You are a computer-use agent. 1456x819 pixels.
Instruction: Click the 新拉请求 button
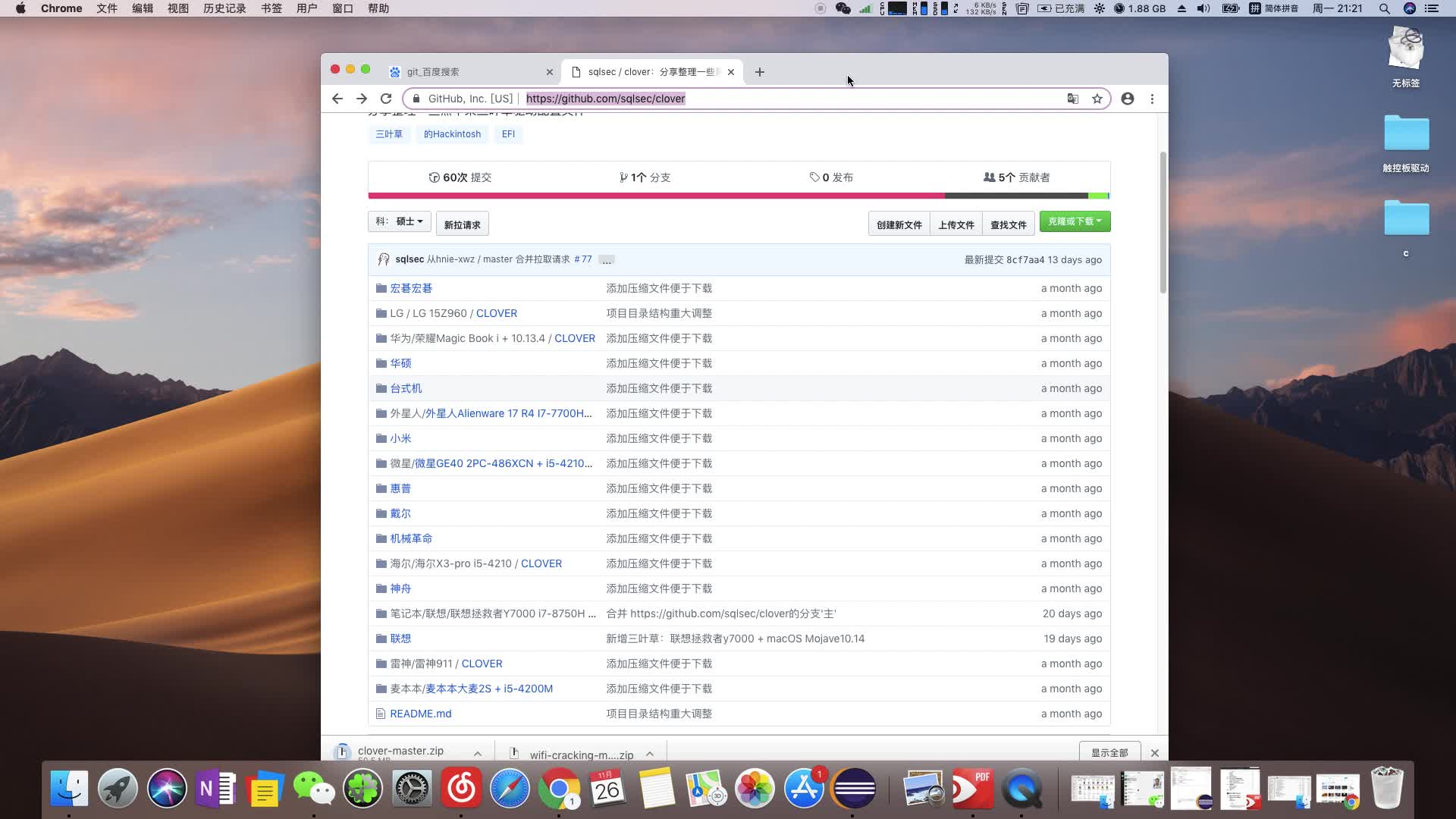tap(462, 224)
